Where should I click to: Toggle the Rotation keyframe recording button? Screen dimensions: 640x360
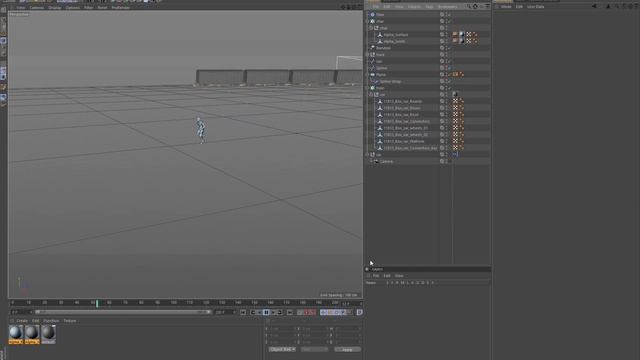[336, 312]
